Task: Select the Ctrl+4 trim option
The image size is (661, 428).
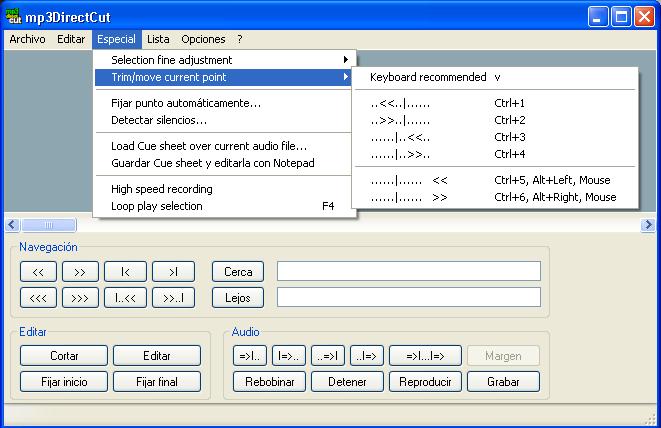Action: click(x=495, y=154)
